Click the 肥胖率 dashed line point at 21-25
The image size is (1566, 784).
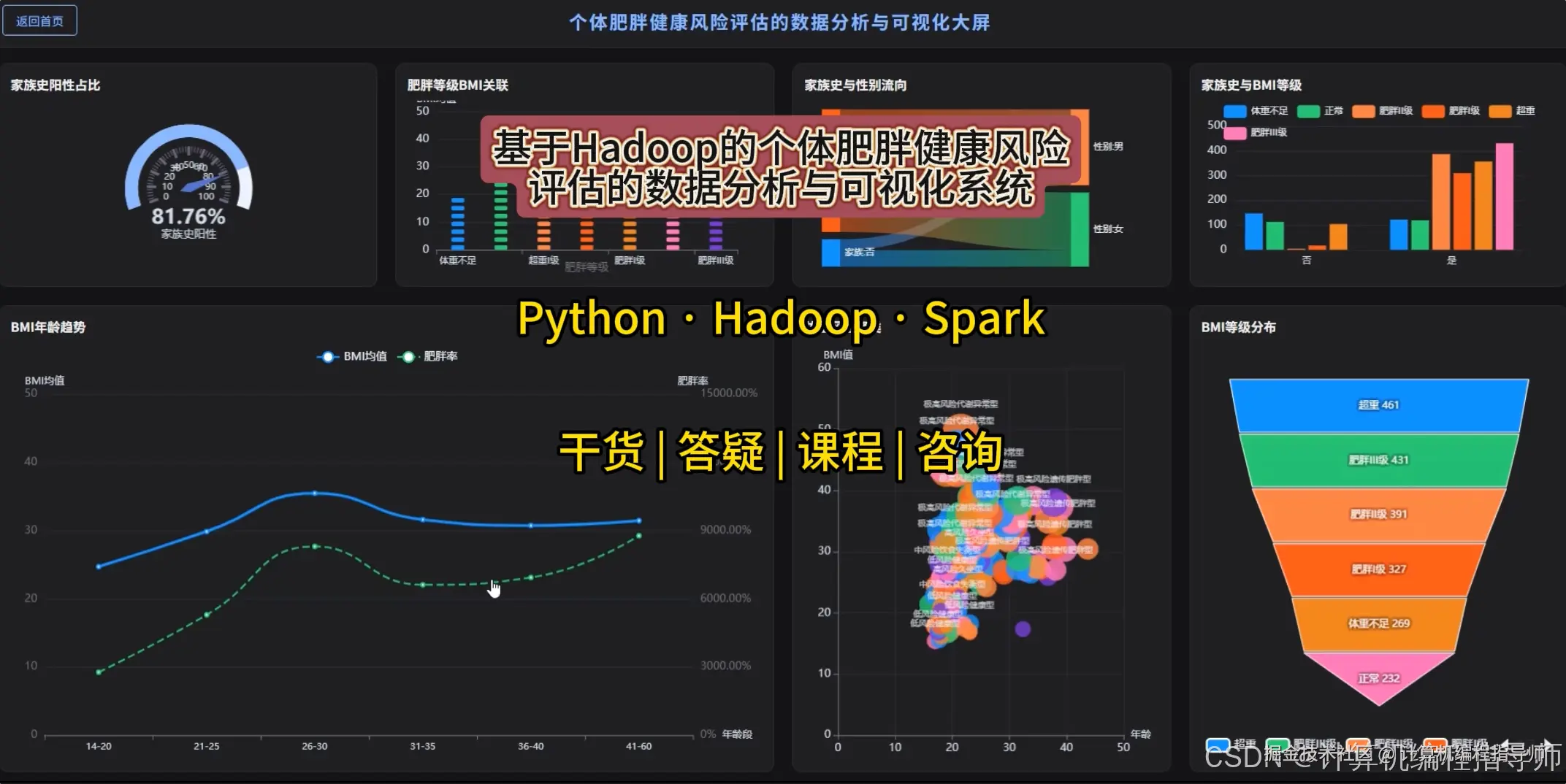click(207, 615)
